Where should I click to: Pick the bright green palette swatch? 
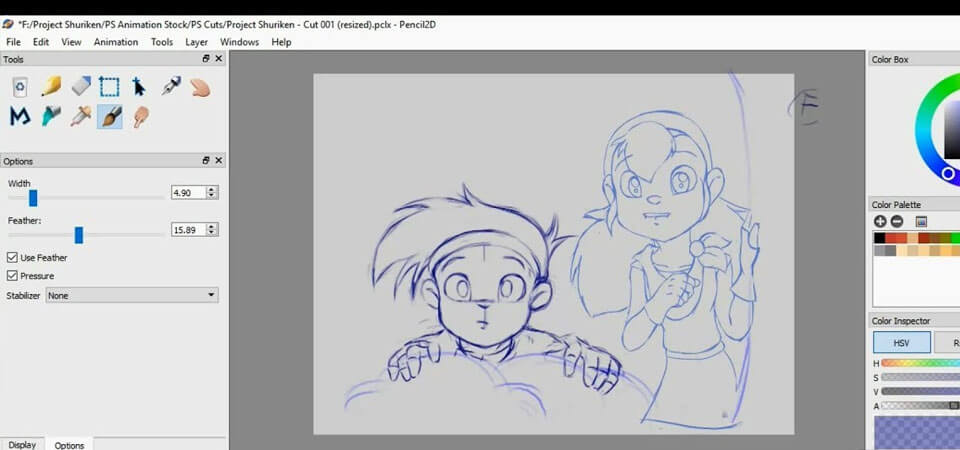957,238
